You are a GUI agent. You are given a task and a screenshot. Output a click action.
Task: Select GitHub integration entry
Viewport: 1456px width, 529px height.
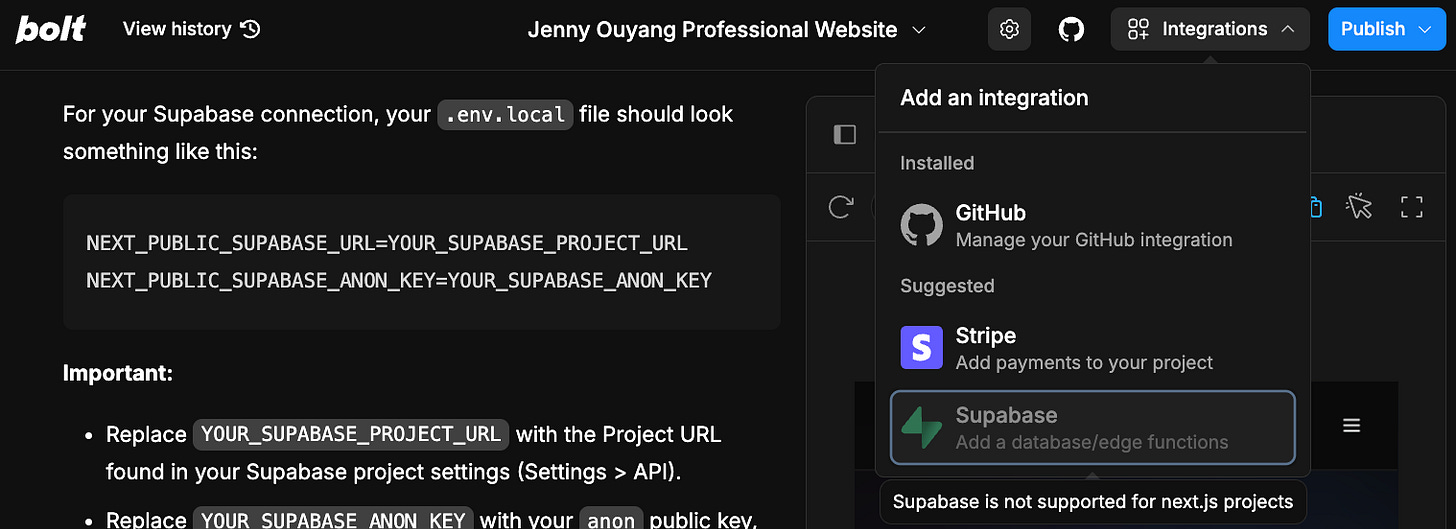point(1092,225)
